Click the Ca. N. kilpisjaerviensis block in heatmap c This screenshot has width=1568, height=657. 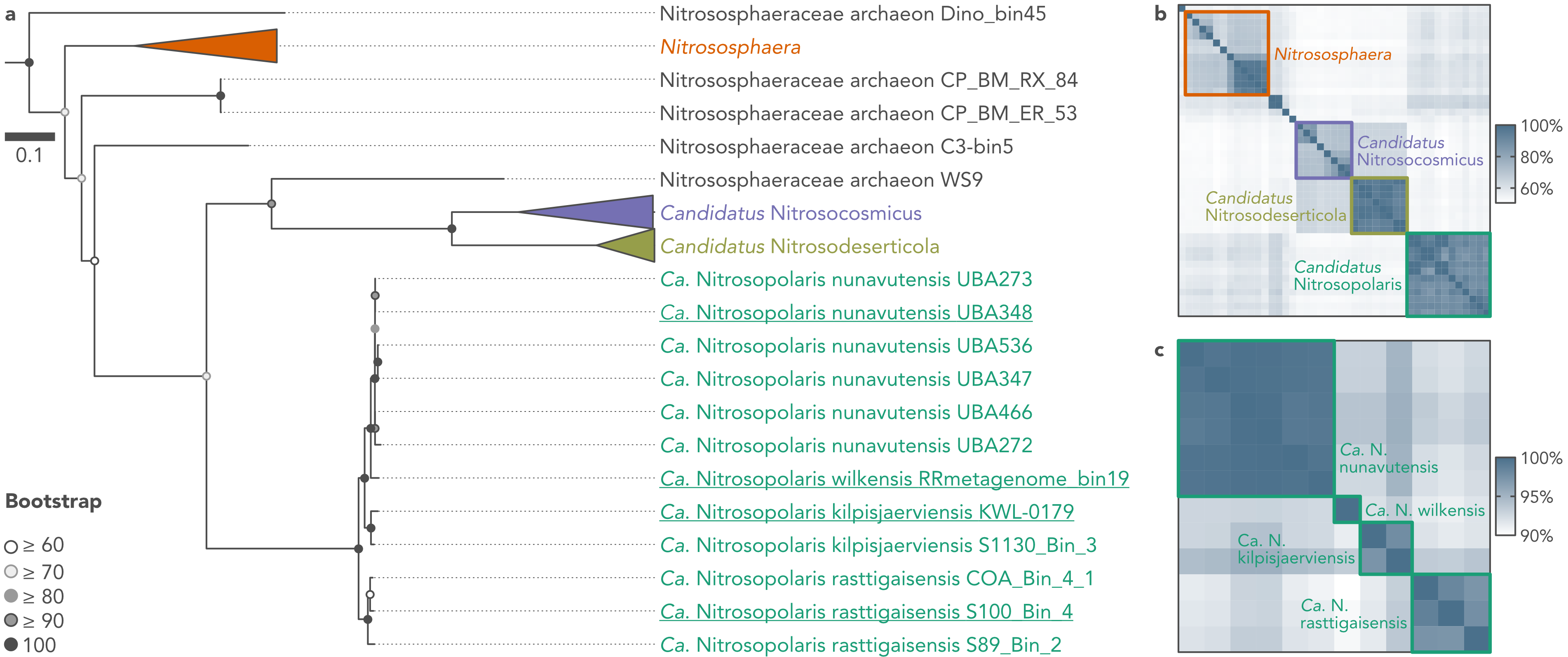[1386, 548]
